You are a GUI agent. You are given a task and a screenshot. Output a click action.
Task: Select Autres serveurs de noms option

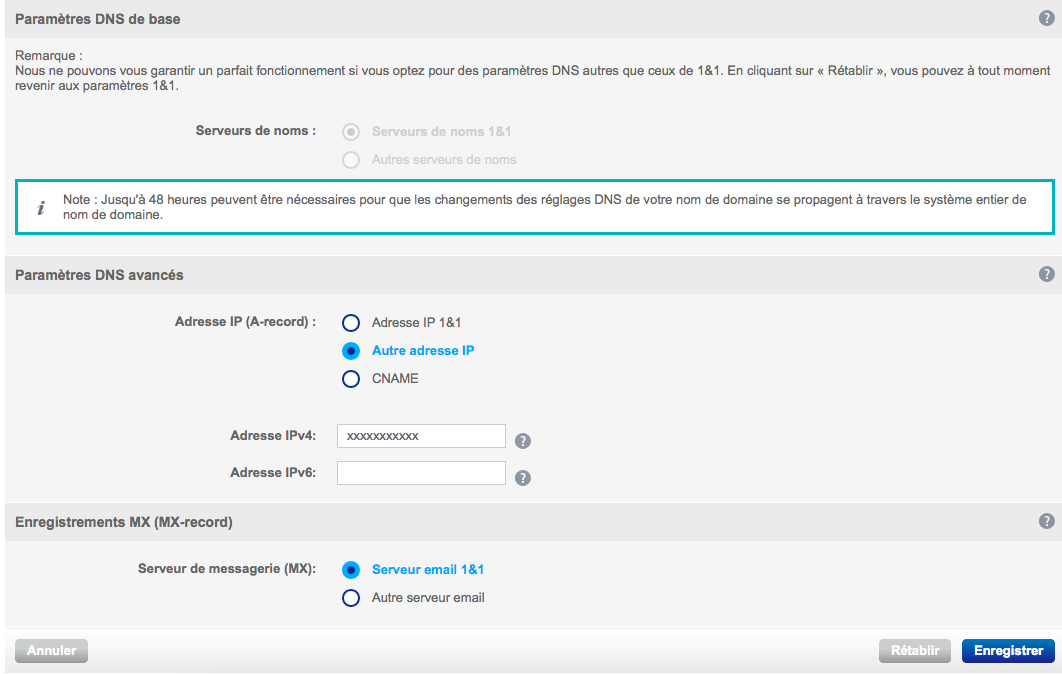point(351,160)
